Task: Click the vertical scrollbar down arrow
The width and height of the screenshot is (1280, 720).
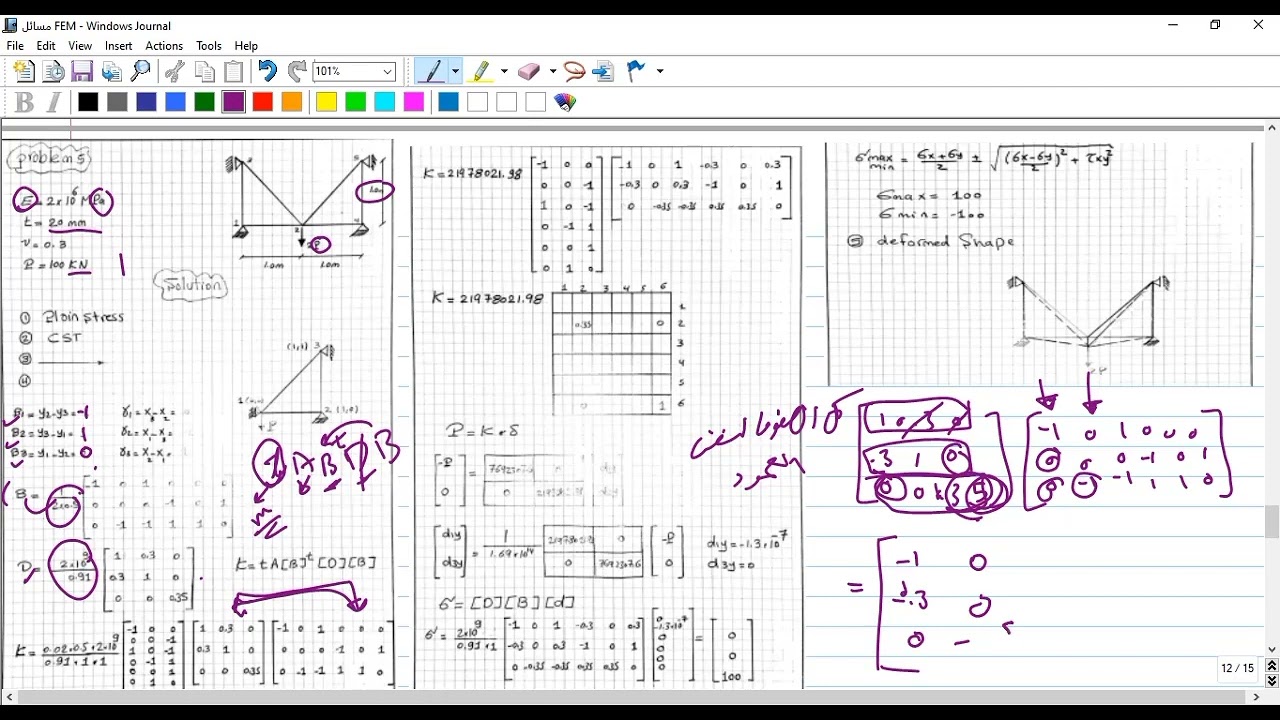Action: point(1272,650)
